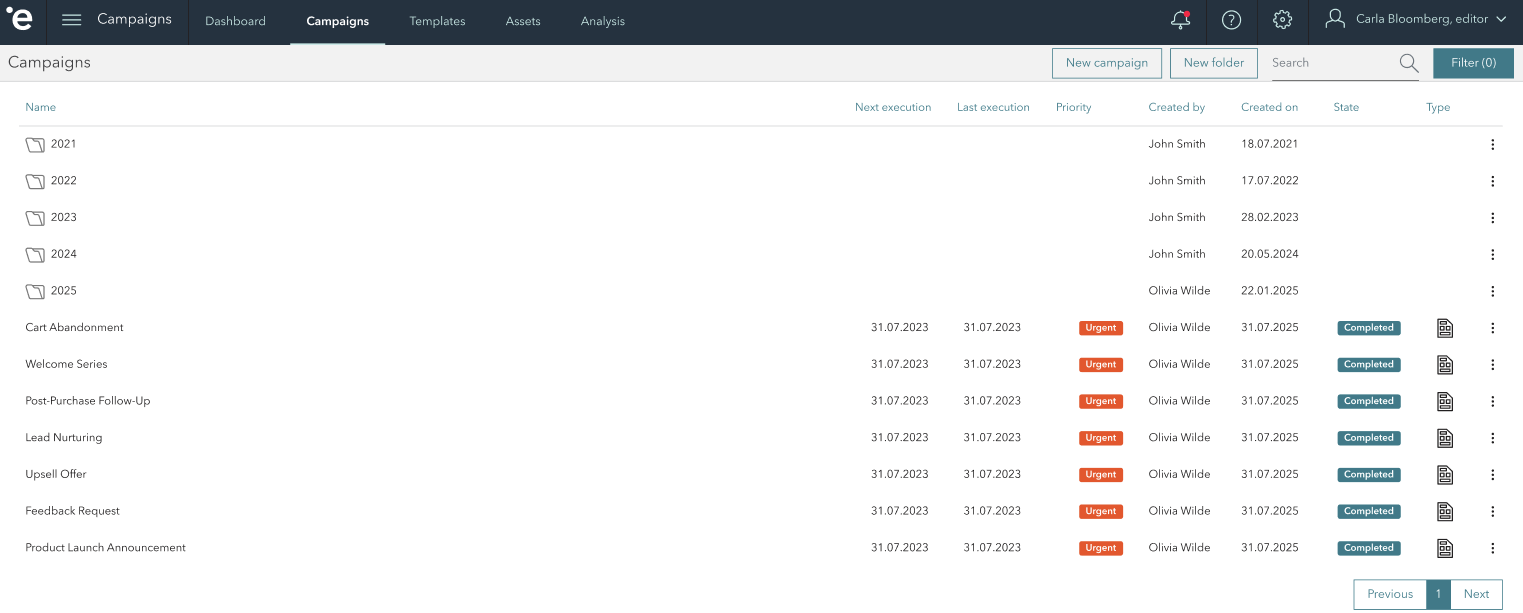Click into the Search input field
Image resolution: width=1523 pixels, height=613 pixels.
coord(1330,63)
